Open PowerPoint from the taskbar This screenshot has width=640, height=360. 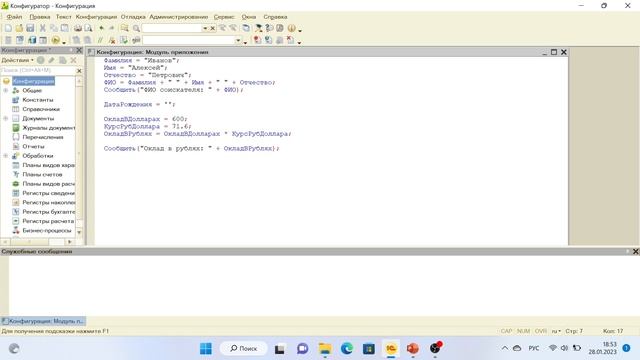(413, 349)
